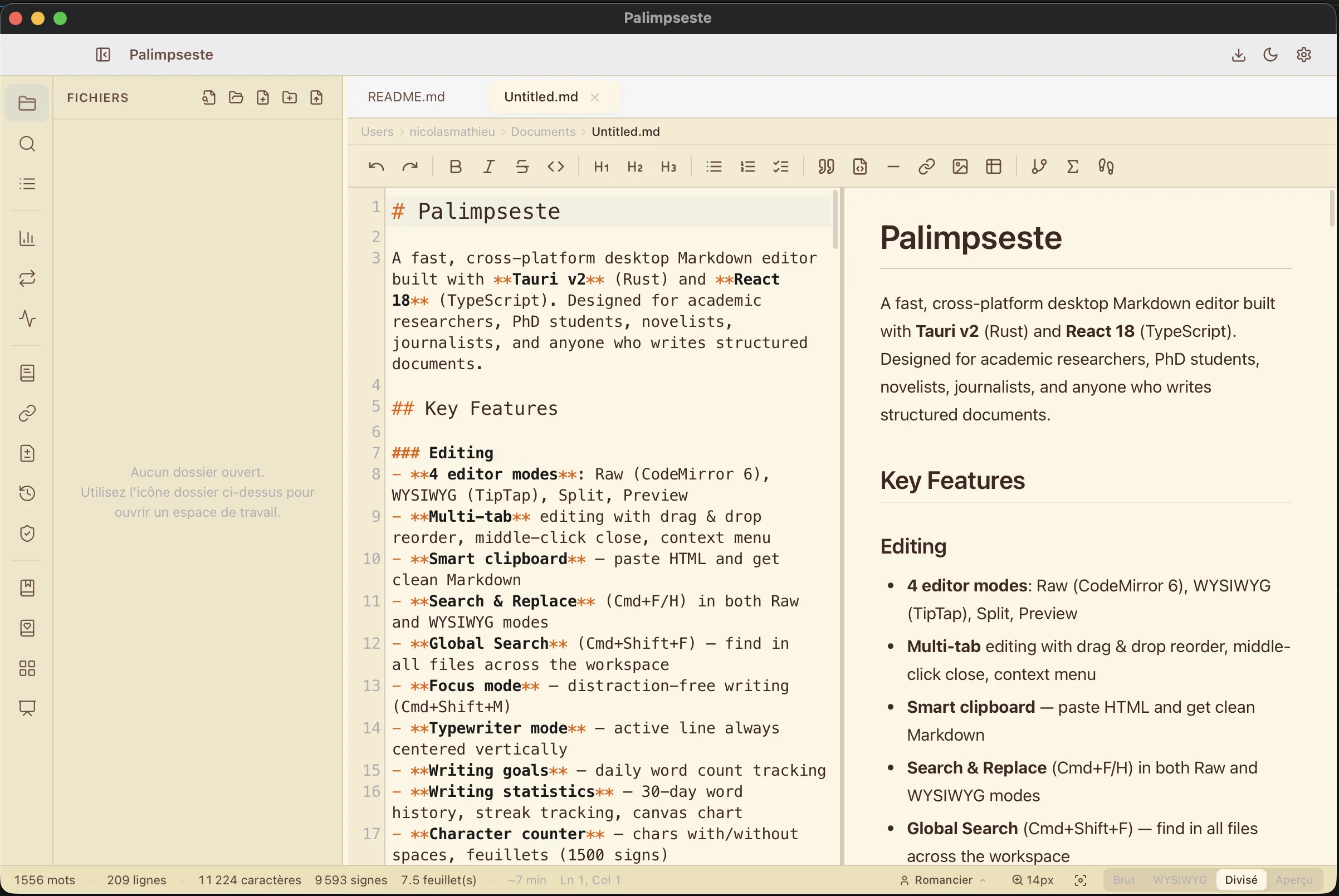Insert a hyperlink from toolbar
The height and width of the screenshot is (896, 1339).
[926, 167]
